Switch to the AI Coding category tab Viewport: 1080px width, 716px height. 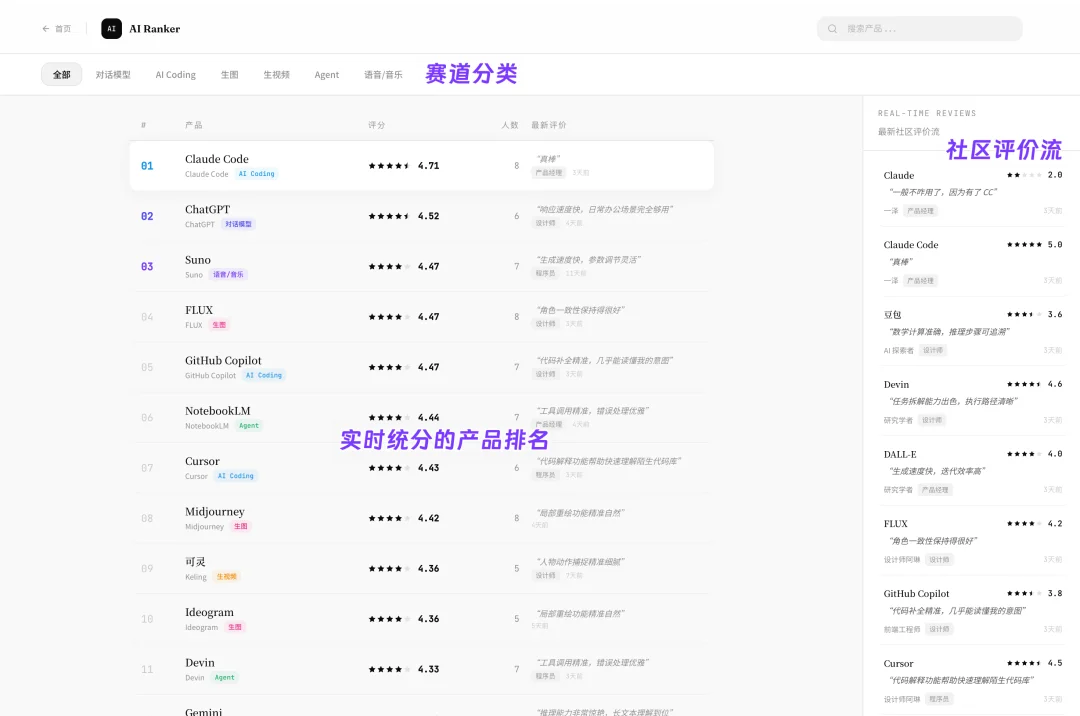point(175,74)
